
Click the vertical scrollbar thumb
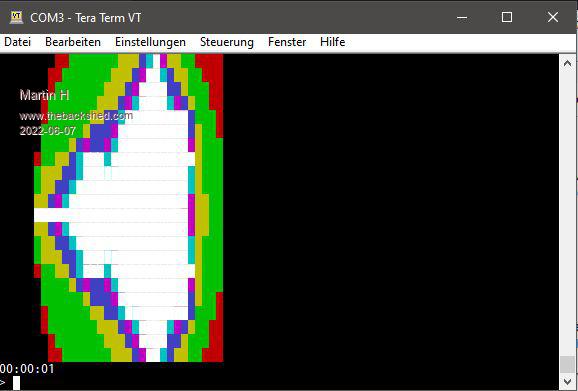[x=567, y=364]
